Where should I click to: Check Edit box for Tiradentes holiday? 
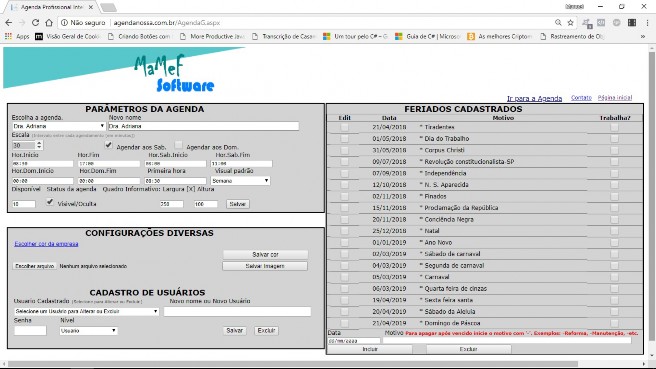click(344, 127)
